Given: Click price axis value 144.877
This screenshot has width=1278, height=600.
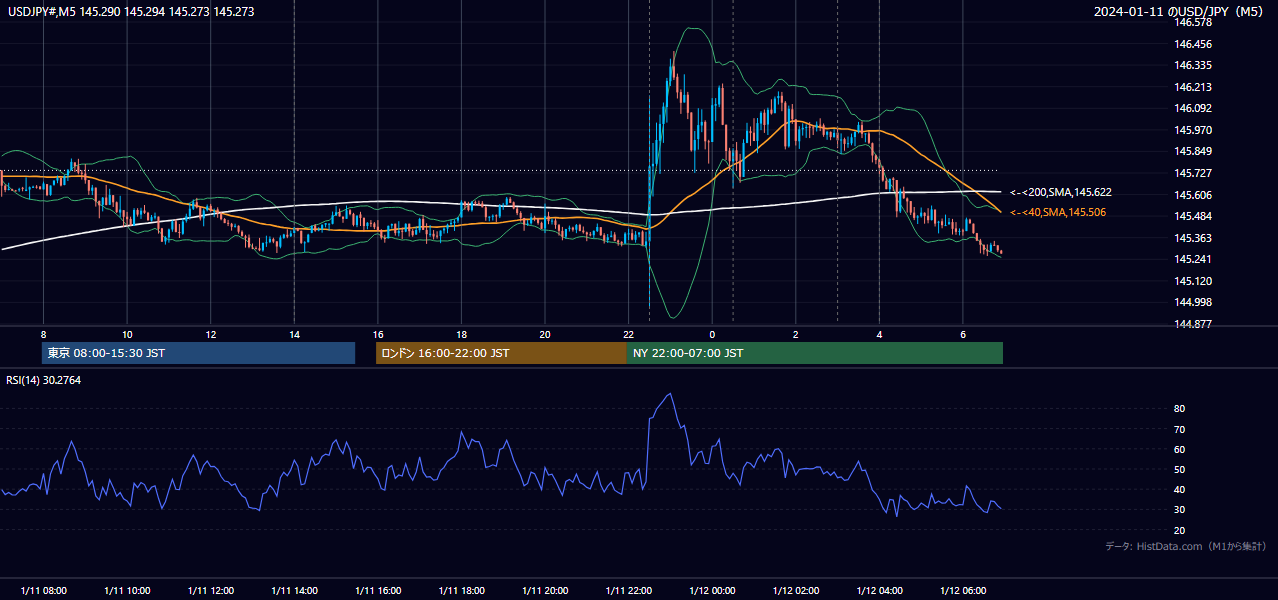Looking at the screenshot, I should (x=1193, y=324).
